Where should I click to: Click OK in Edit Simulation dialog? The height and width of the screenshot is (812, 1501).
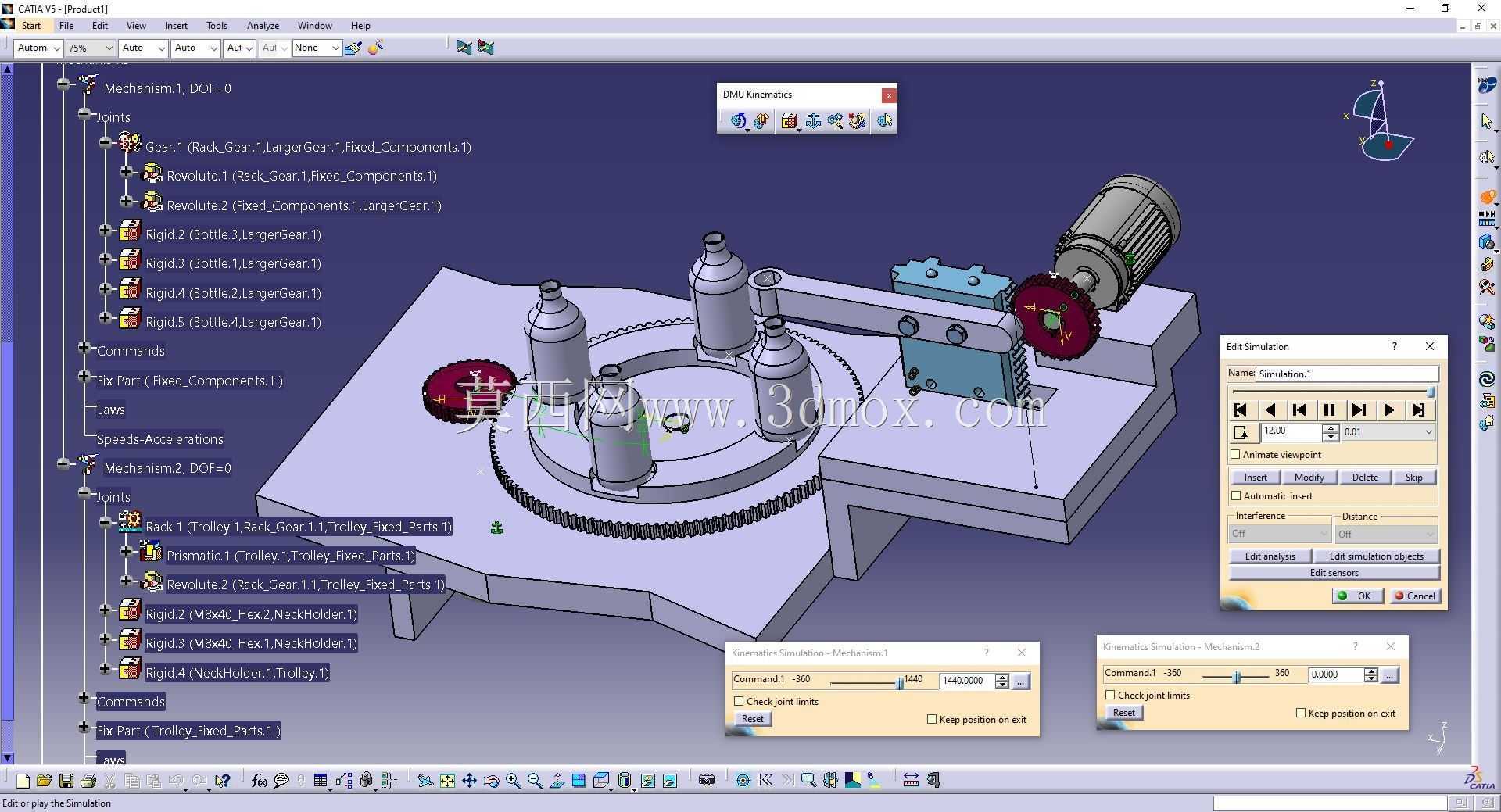tap(1357, 596)
